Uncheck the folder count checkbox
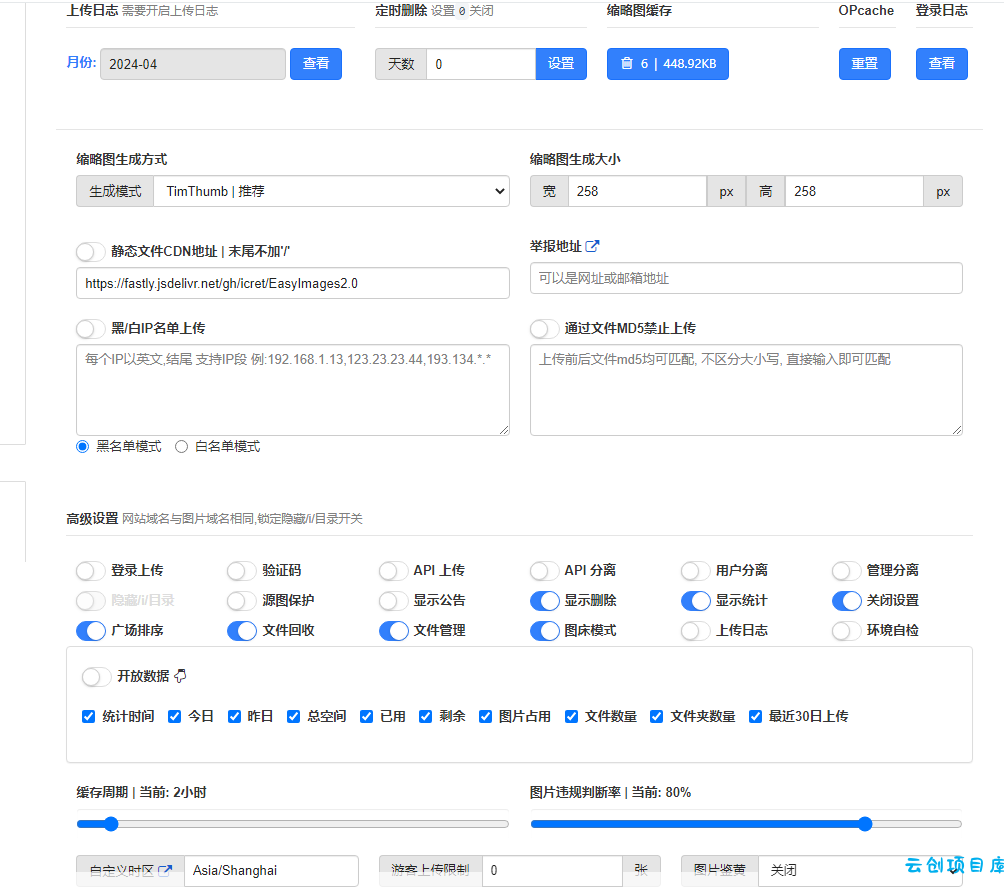This screenshot has height=890, width=1004. pyautogui.click(x=656, y=716)
